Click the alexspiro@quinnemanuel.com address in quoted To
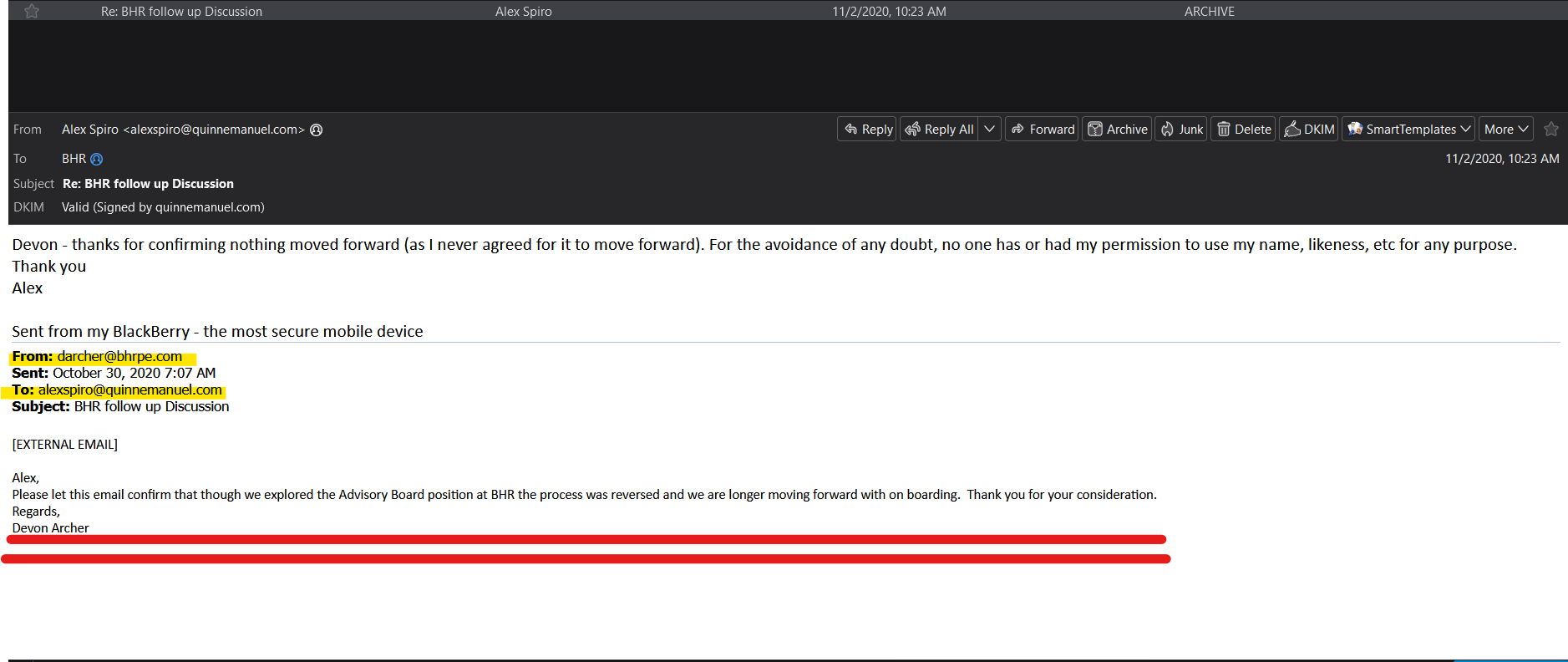Image resolution: width=1568 pixels, height=662 pixels. coord(130,390)
